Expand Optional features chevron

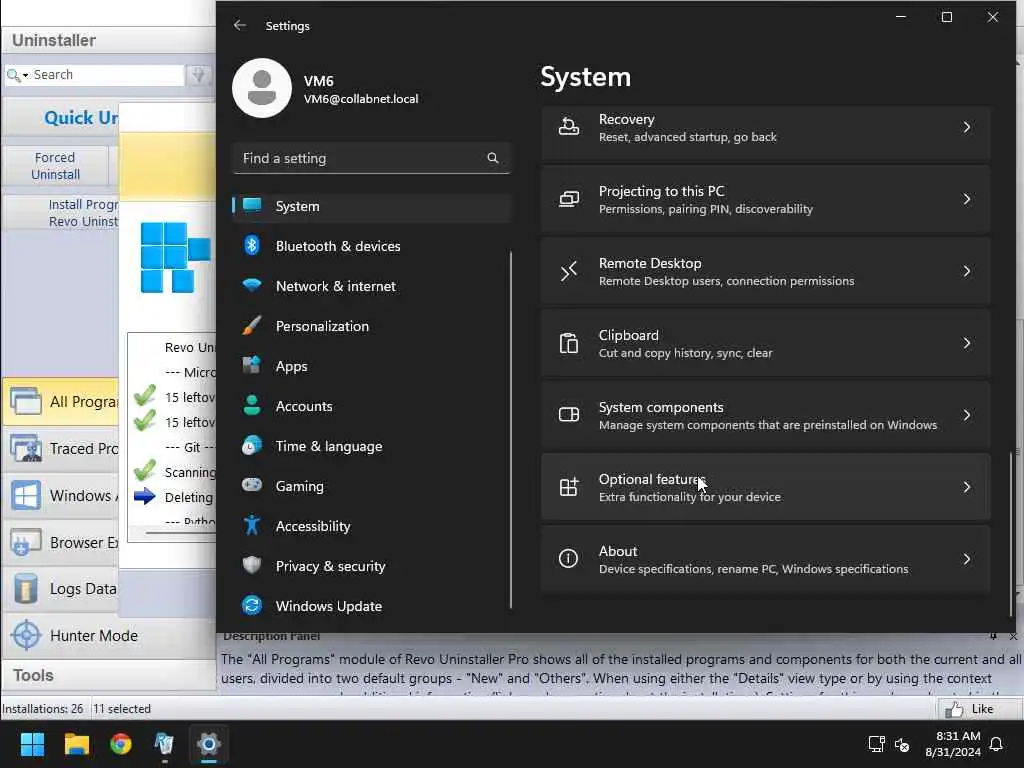[967, 487]
